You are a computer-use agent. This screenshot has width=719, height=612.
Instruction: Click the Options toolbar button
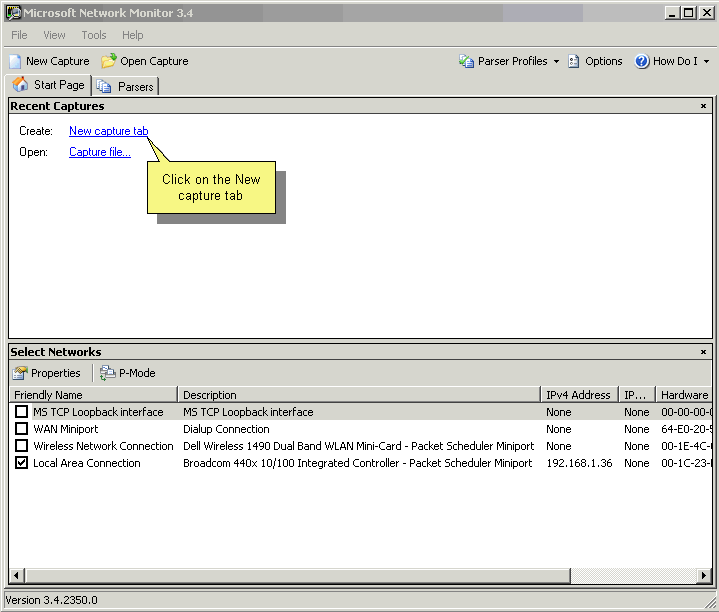tap(595, 61)
